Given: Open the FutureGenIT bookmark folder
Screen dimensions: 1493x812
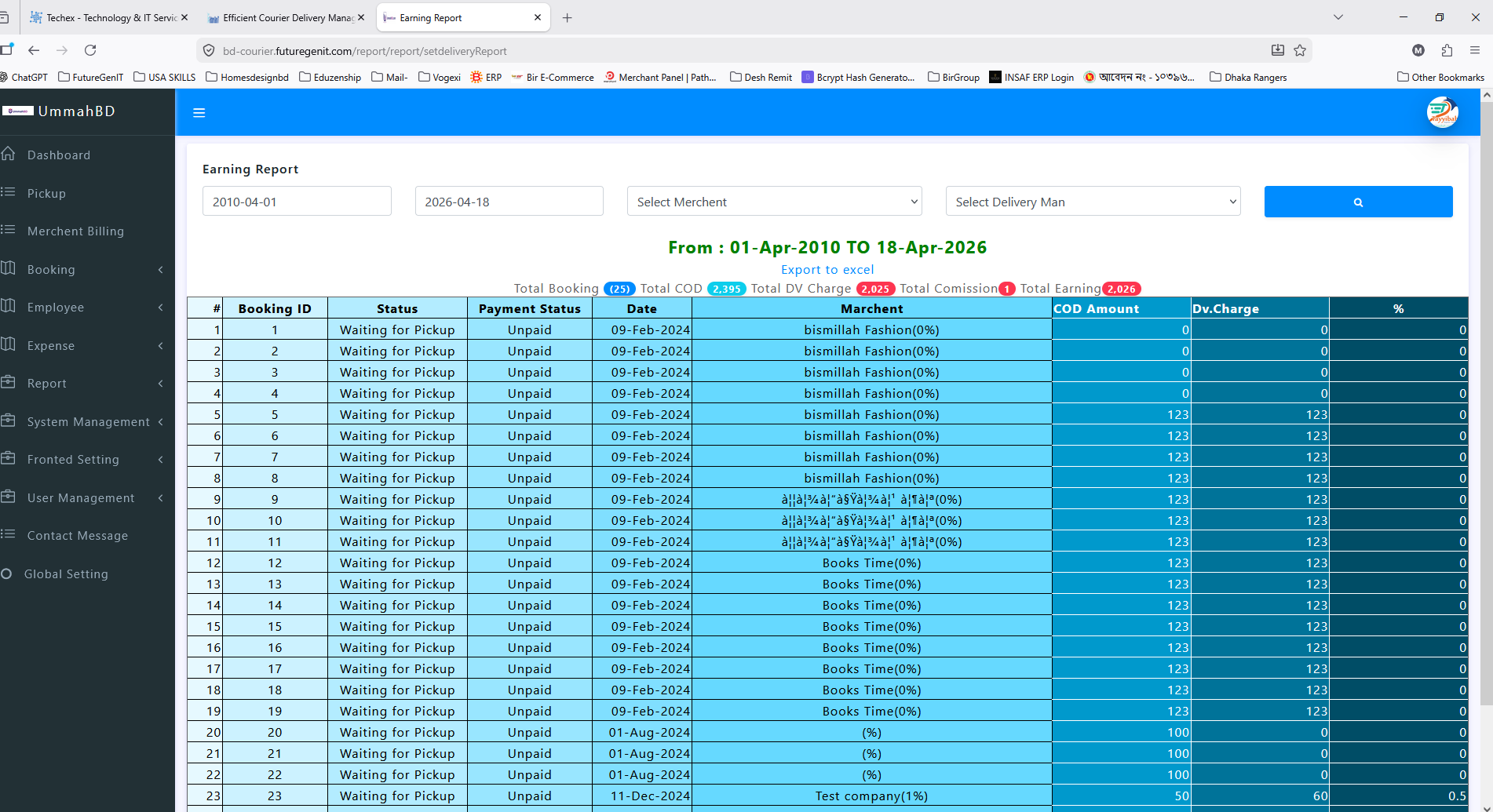Looking at the screenshot, I should pos(91,77).
